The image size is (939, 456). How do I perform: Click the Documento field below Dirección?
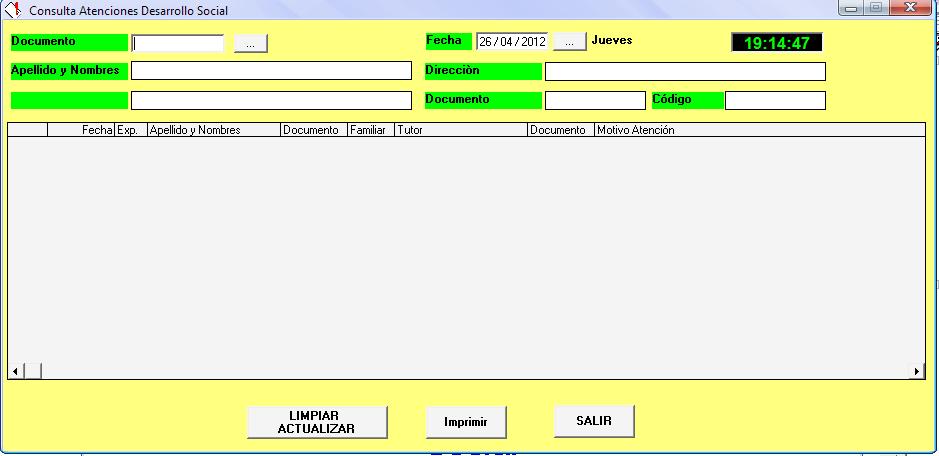[594, 101]
